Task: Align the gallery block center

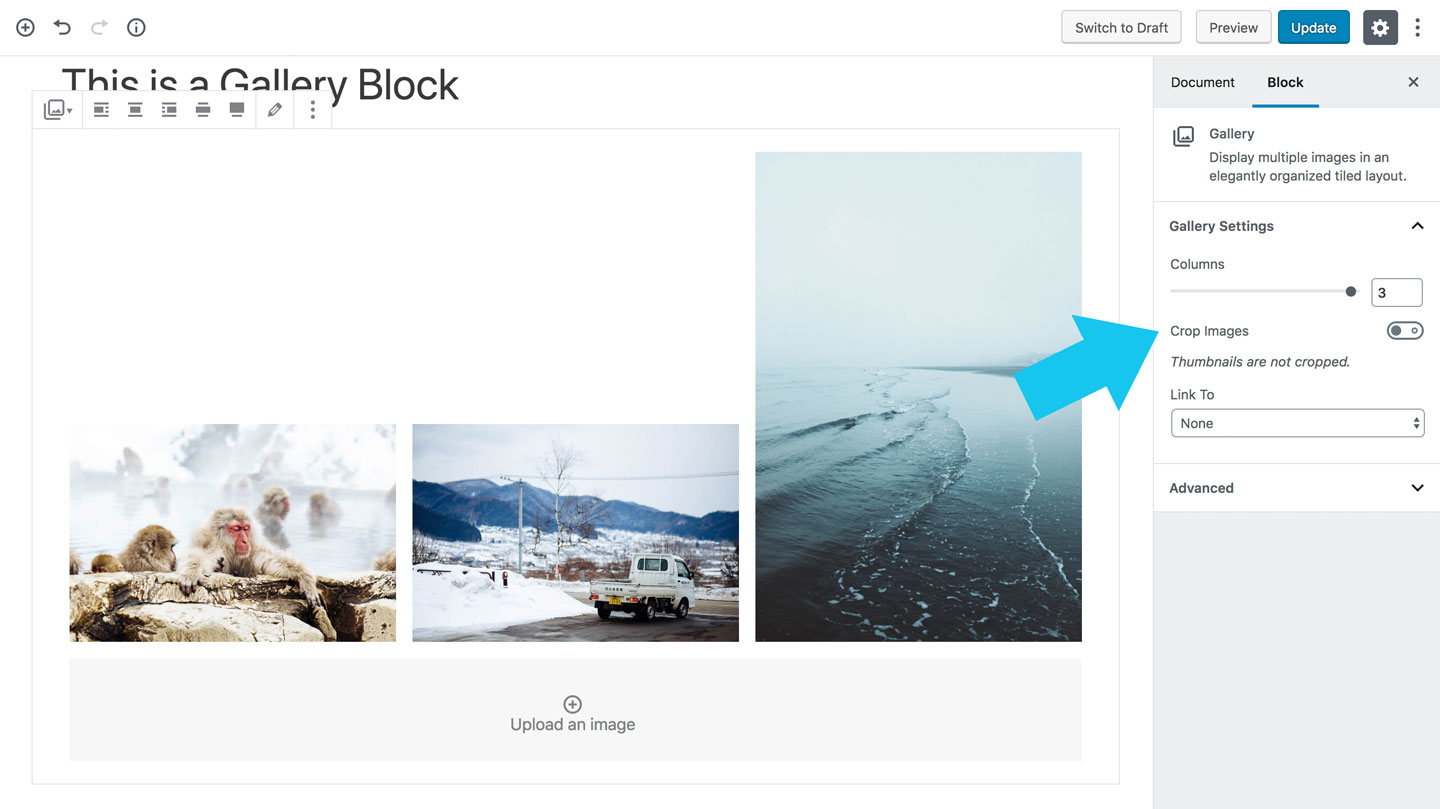Action: pos(135,110)
